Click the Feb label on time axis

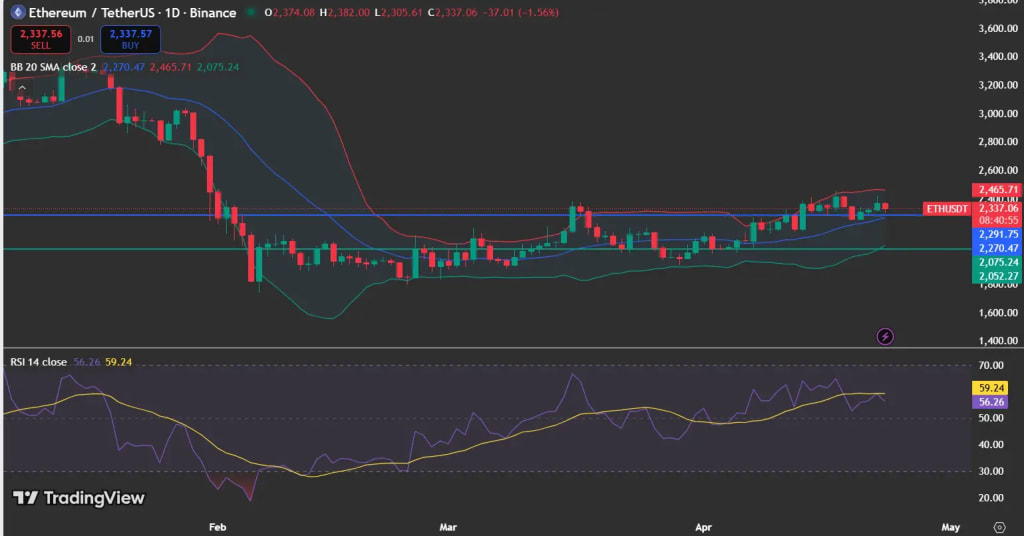click(x=217, y=527)
